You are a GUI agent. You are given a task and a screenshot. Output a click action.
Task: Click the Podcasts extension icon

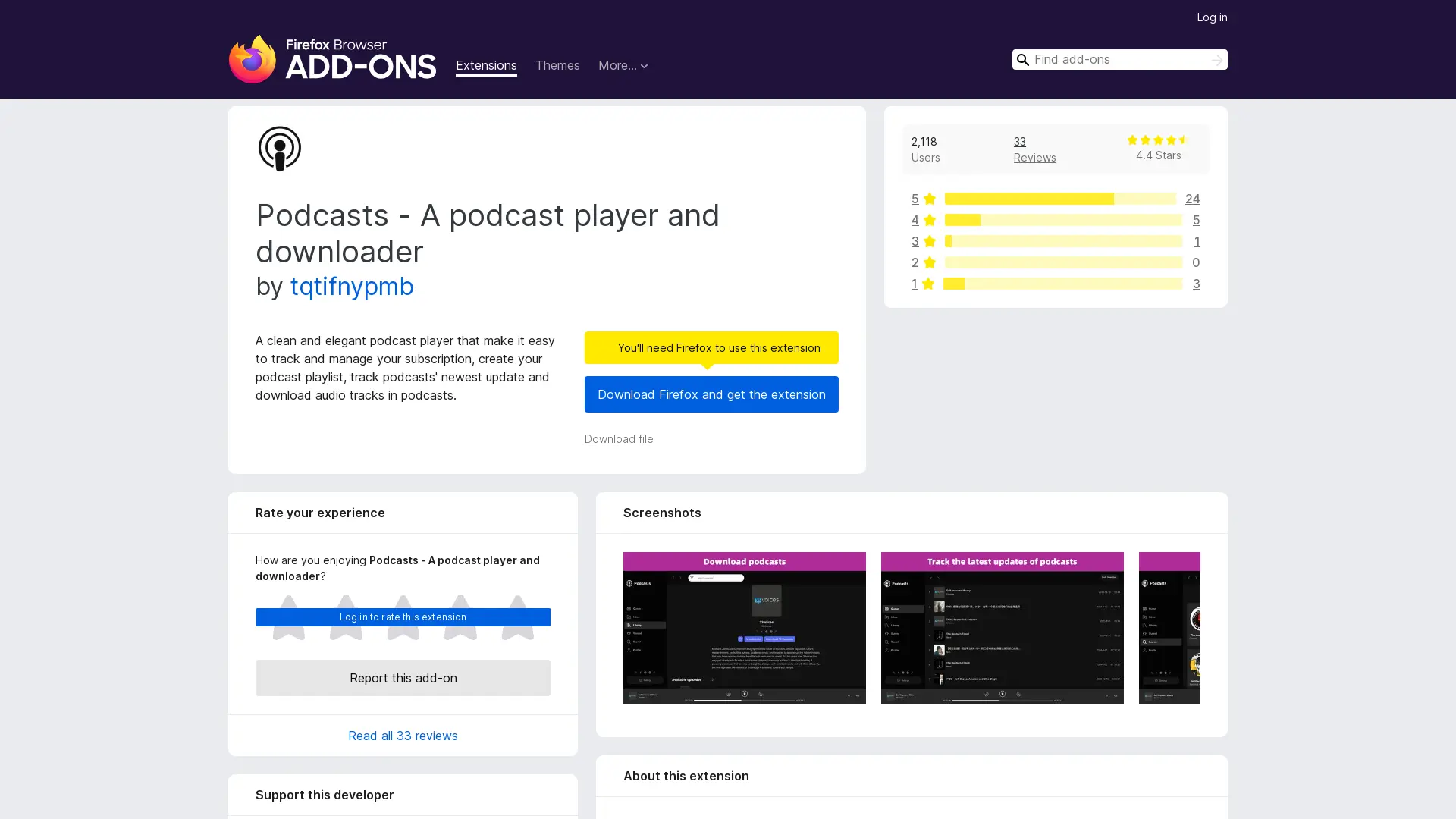279,148
